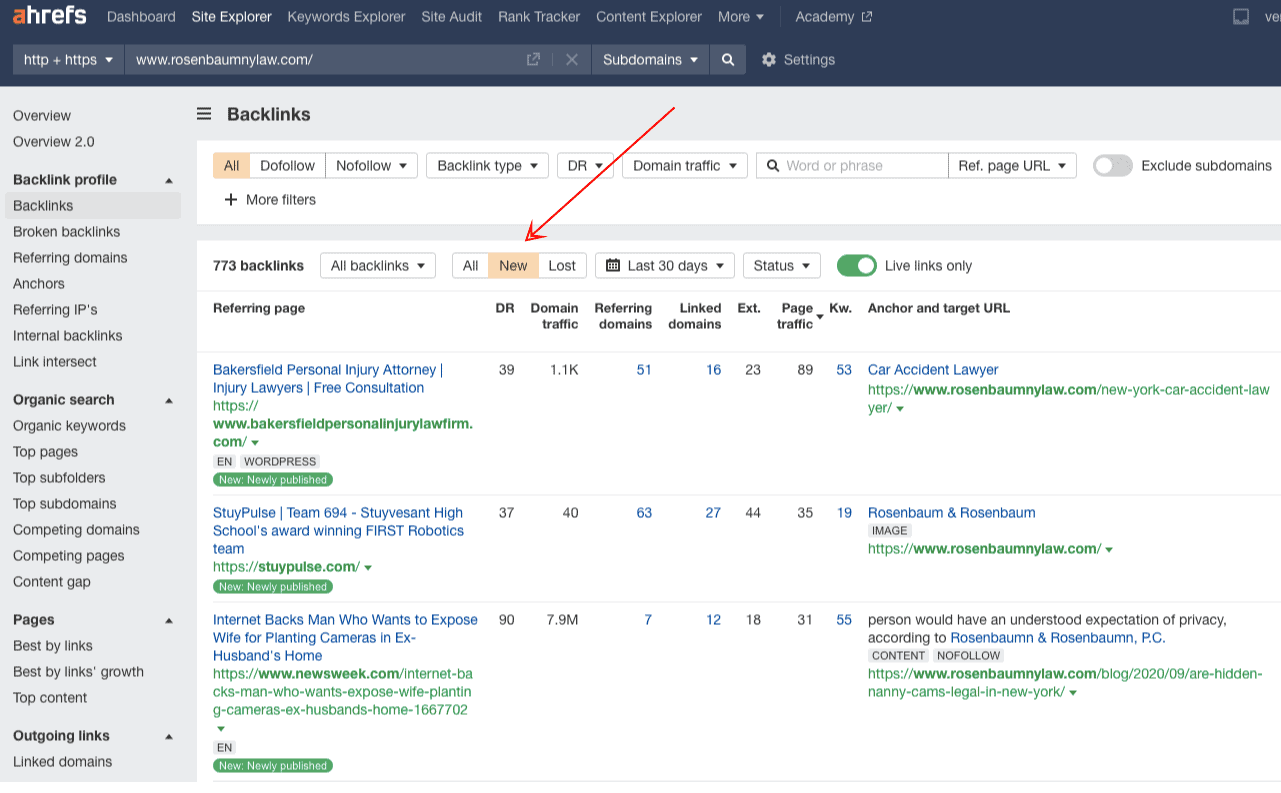
Task: Collapse the Outgoing links section
Action: (x=169, y=736)
